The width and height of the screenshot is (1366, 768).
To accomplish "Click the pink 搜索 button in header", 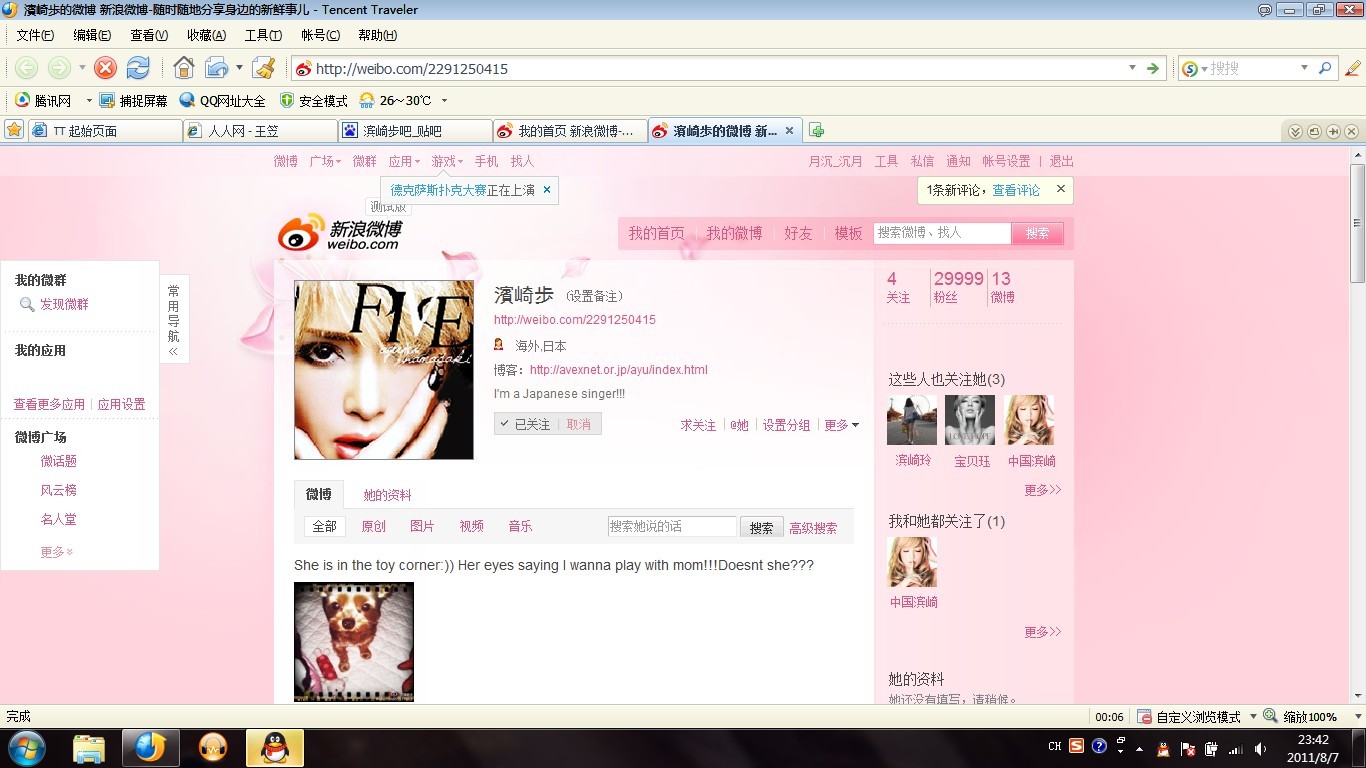I will (x=1037, y=233).
